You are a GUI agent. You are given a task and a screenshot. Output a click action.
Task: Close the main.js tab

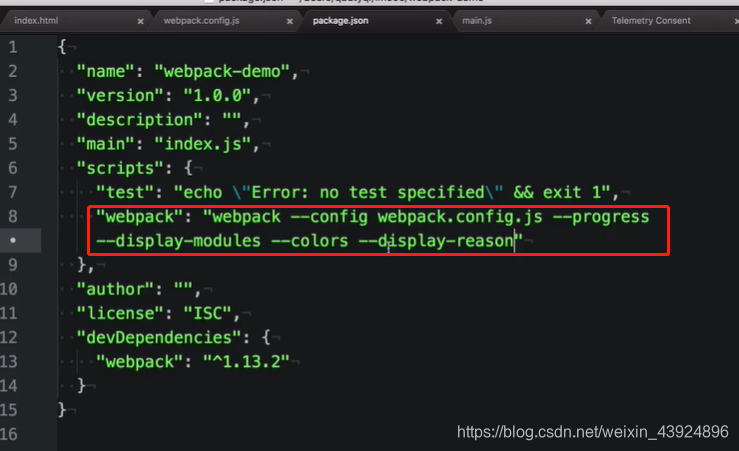[588, 21]
